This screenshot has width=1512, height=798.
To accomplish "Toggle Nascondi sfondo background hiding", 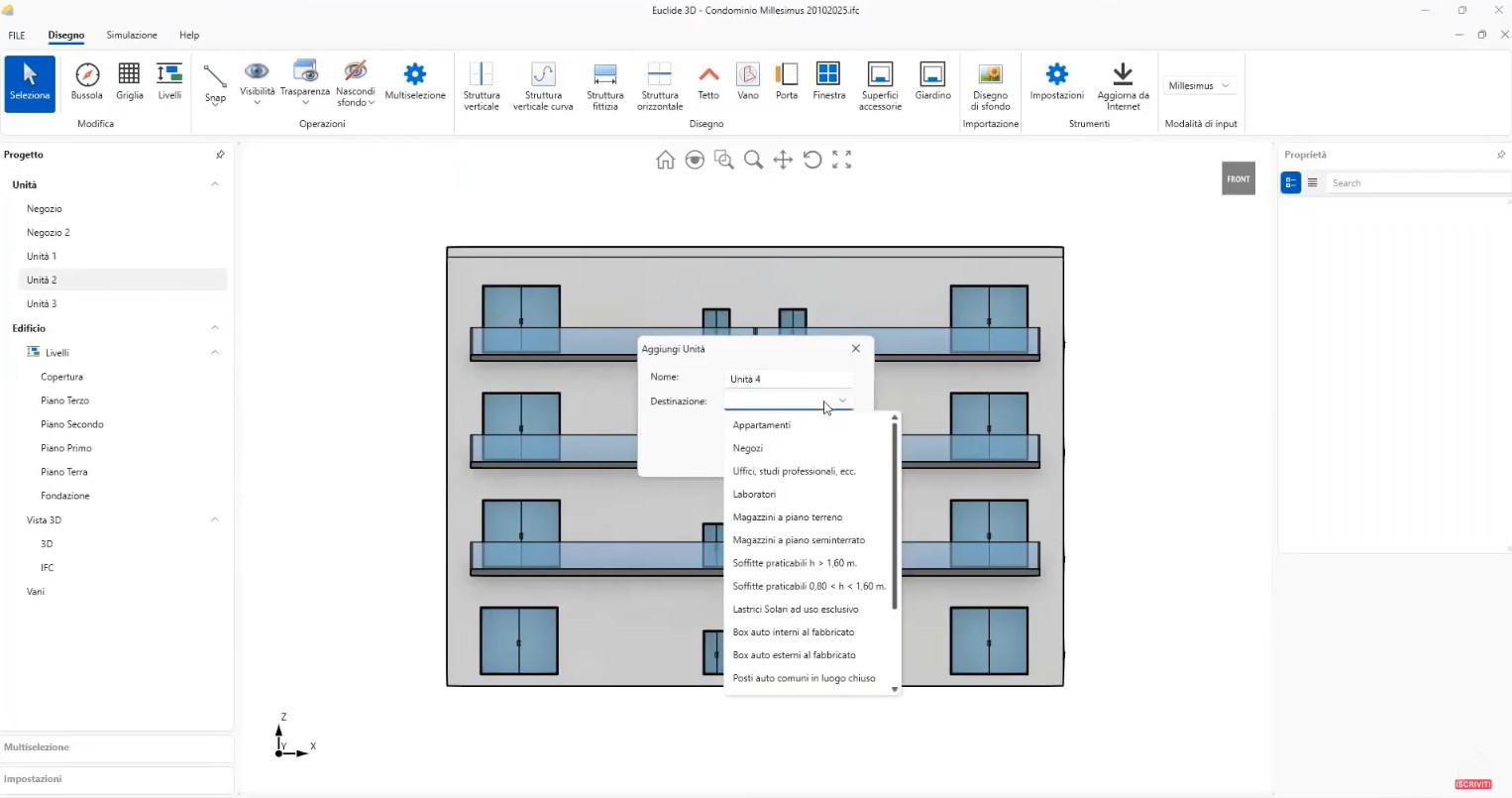I will click(x=355, y=78).
